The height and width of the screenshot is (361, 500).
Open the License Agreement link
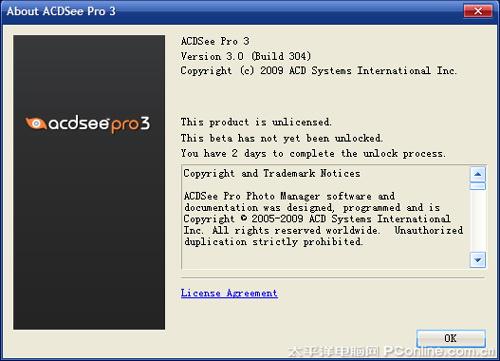(229, 293)
